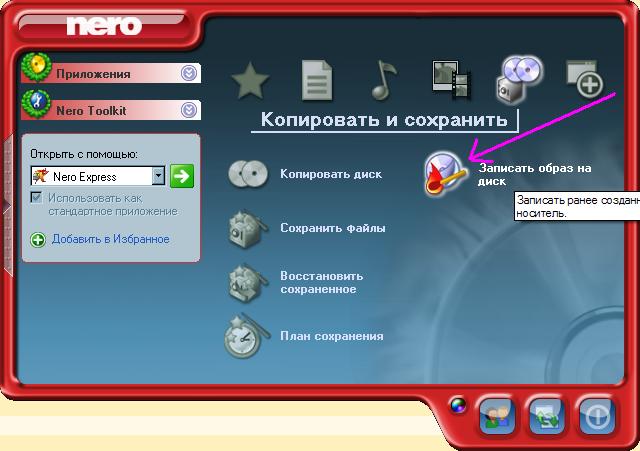Expand the Nero Toolkit panel chevron
The image size is (640, 451).
point(189,110)
